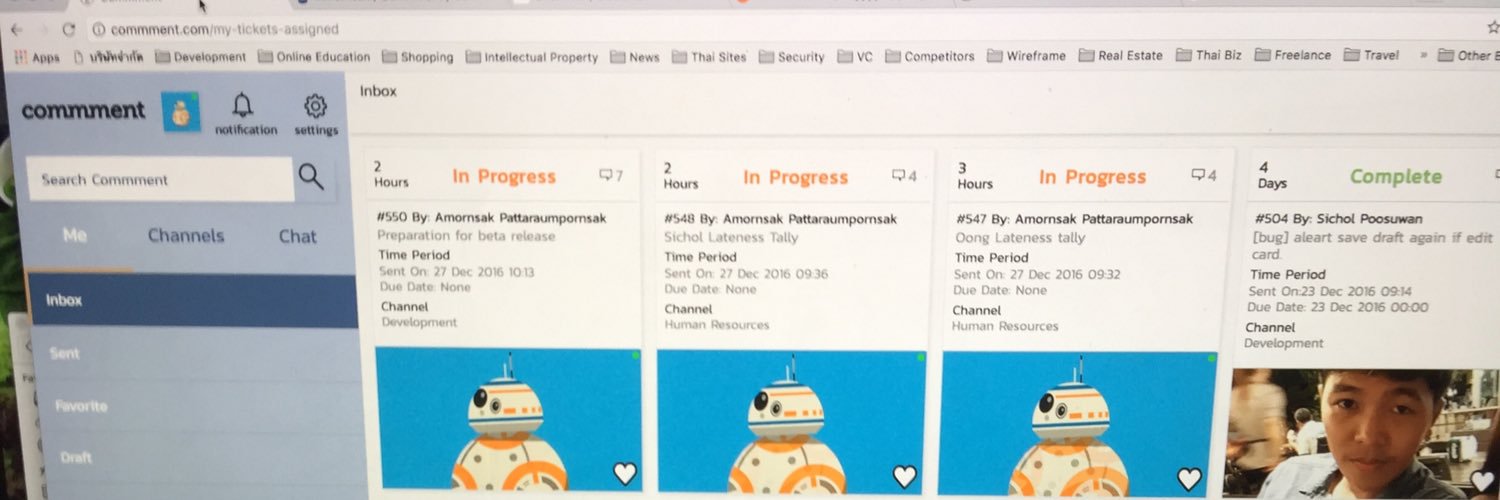Switch to the Me tab
Viewport: 1500px width, 500px height.
[75, 236]
